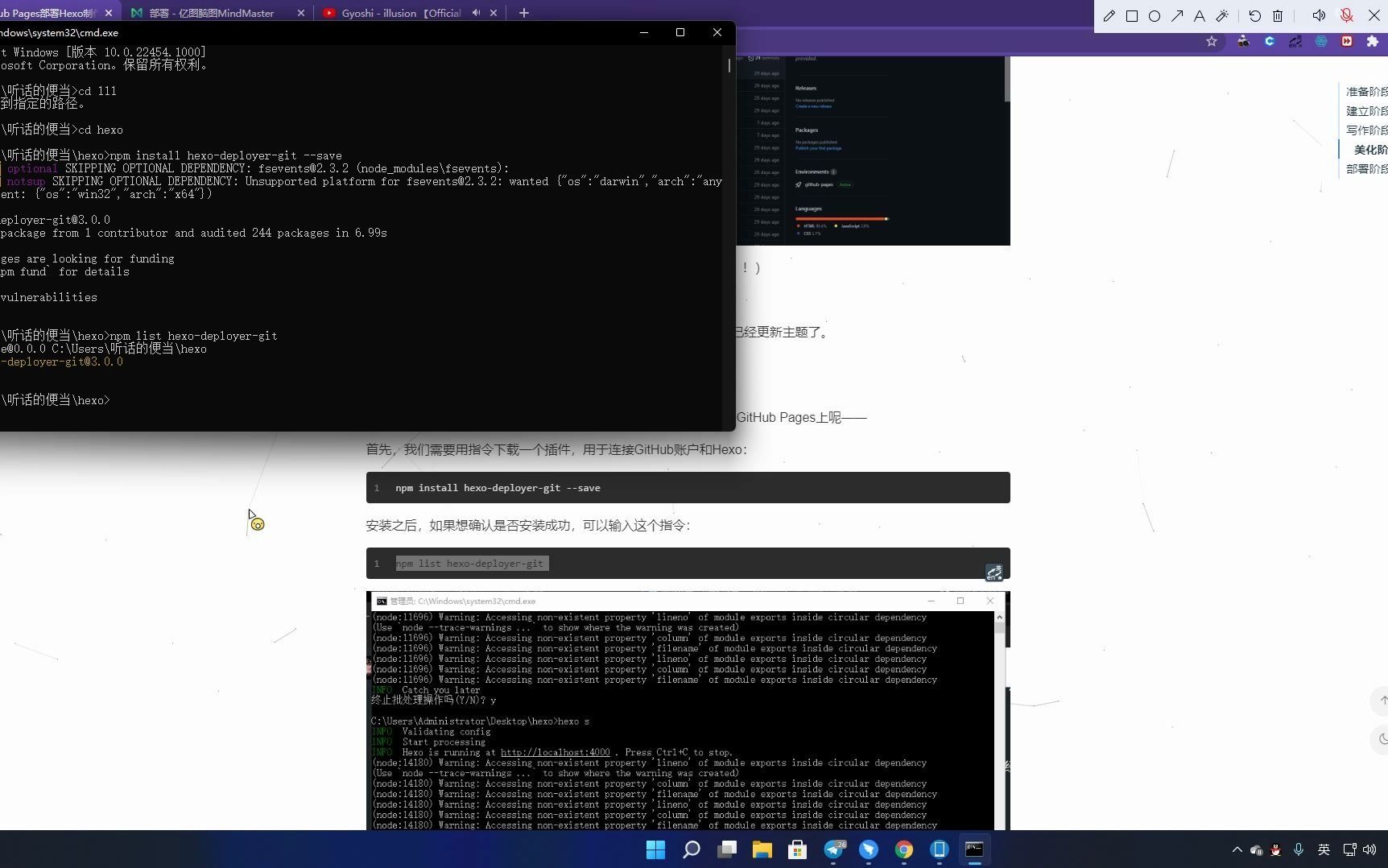Select the circle annotation tool
The height and width of the screenshot is (868, 1388).
pos(1154,16)
